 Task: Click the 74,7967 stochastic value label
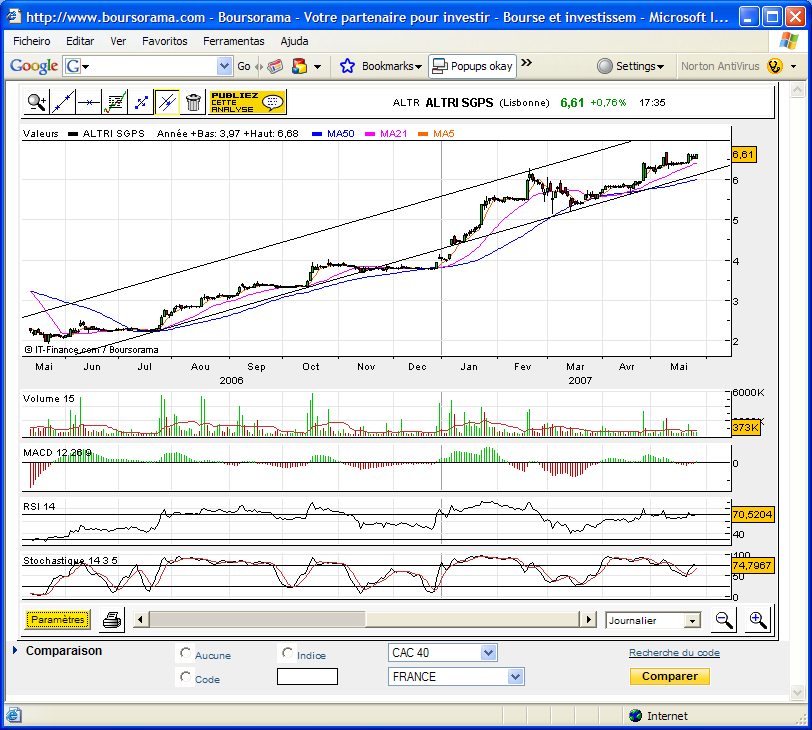tap(752, 565)
